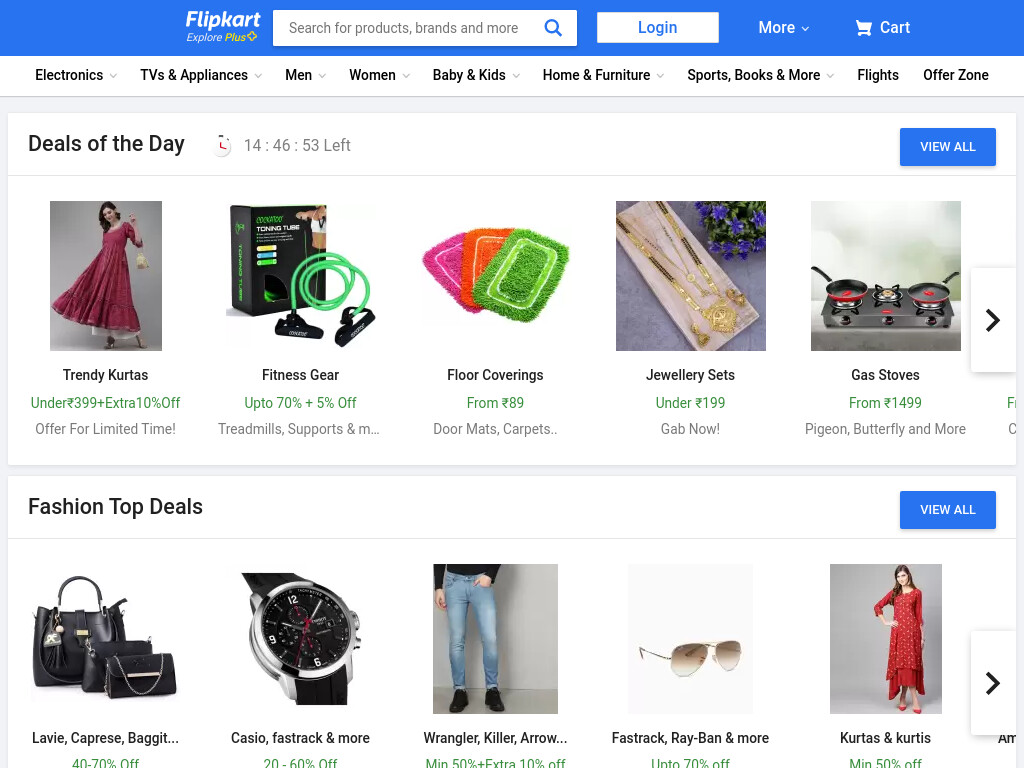Image resolution: width=1024 pixels, height=768 pixels.
Task: Click next arrow in Fashion Top Deals carousel
Action: point(993,683)
